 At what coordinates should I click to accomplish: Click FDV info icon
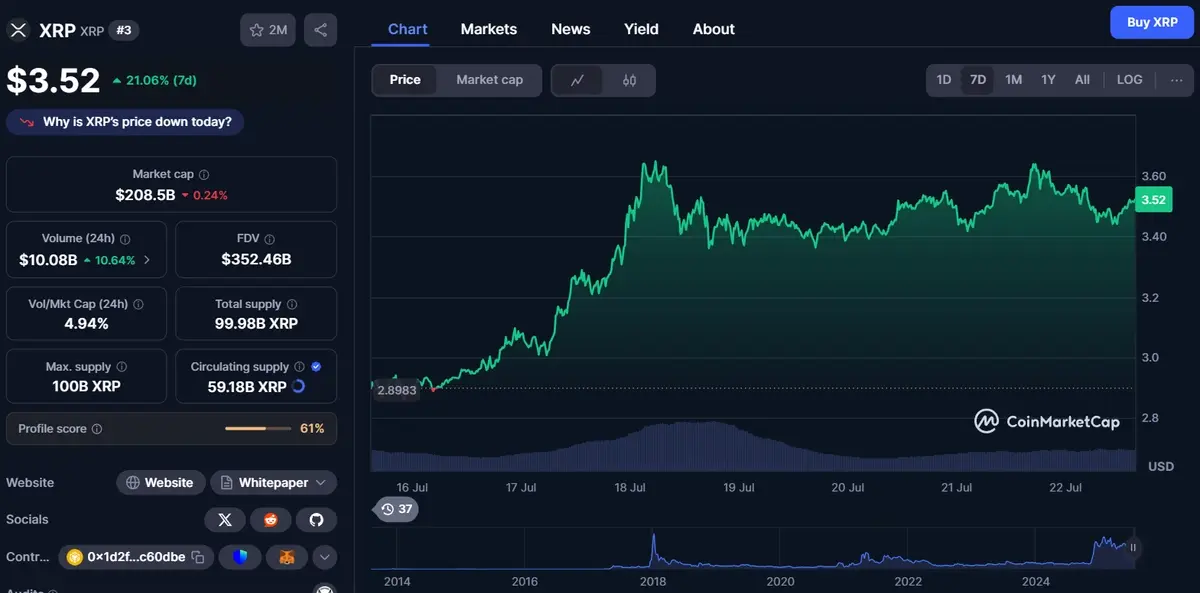coord(270,239)
